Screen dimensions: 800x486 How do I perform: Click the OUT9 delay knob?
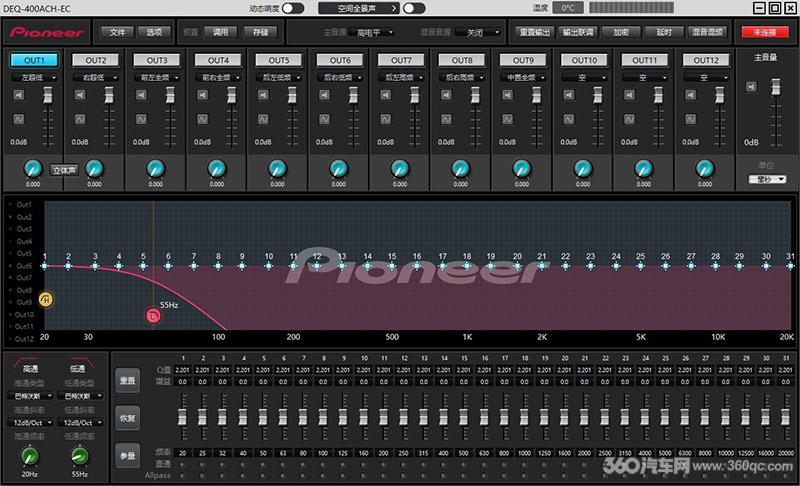[522, 168]
